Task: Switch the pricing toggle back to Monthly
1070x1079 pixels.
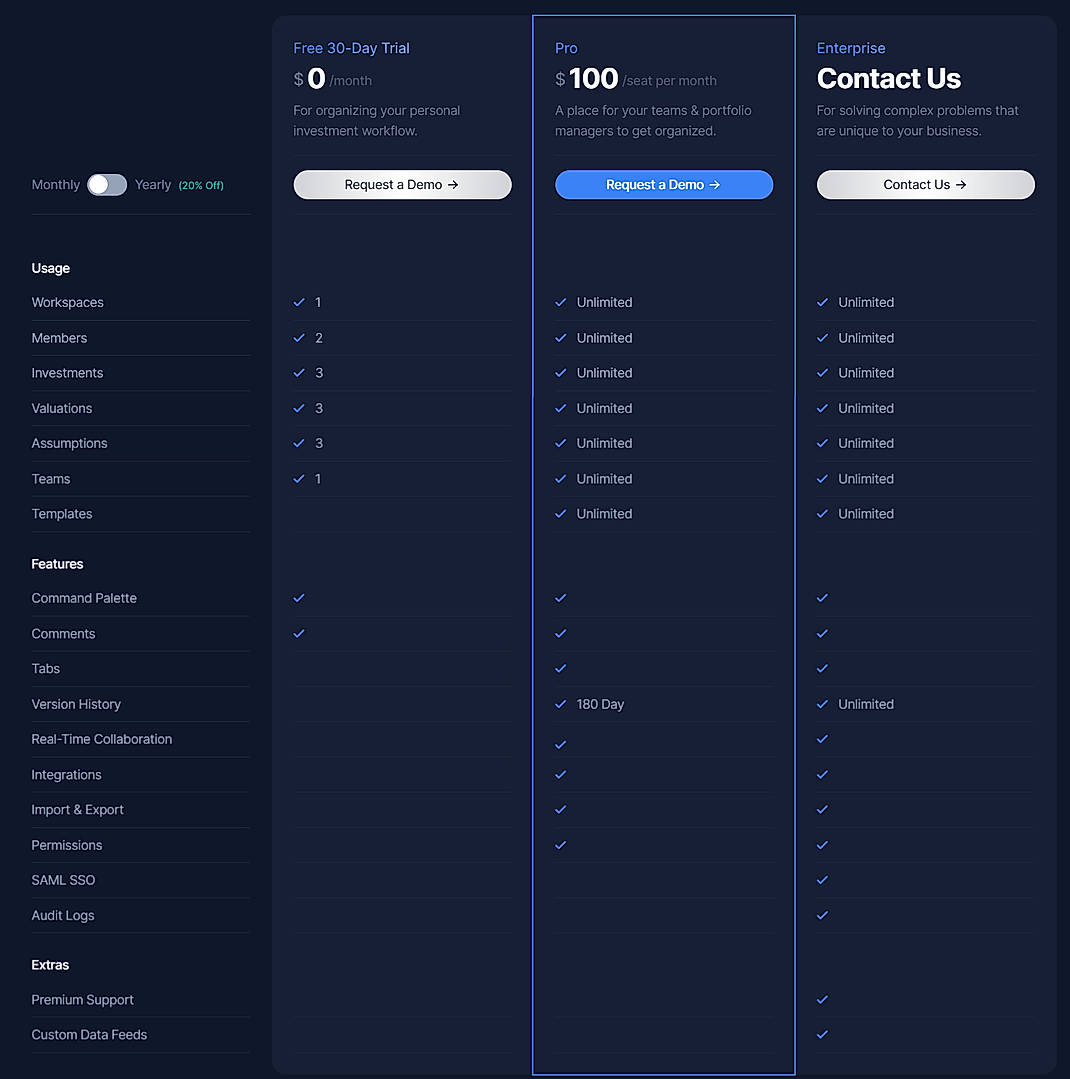Action: tap(107, 185)
